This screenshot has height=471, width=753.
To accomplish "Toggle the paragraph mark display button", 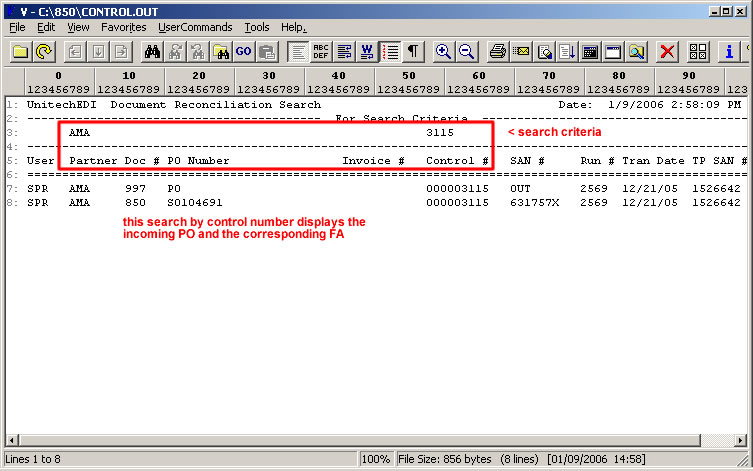I will tap(412, 51).
